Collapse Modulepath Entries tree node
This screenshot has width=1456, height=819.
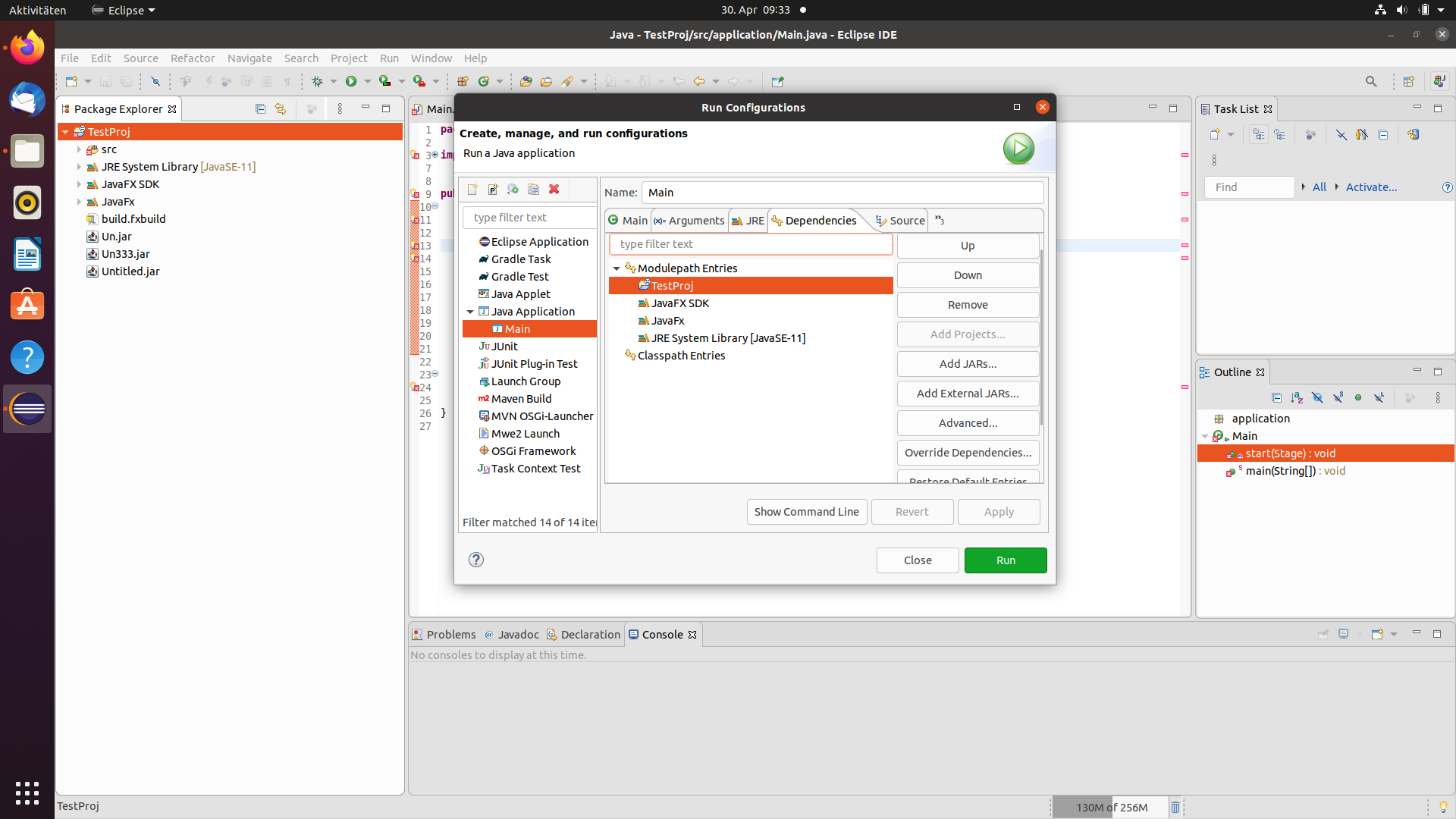pos(617,268)
